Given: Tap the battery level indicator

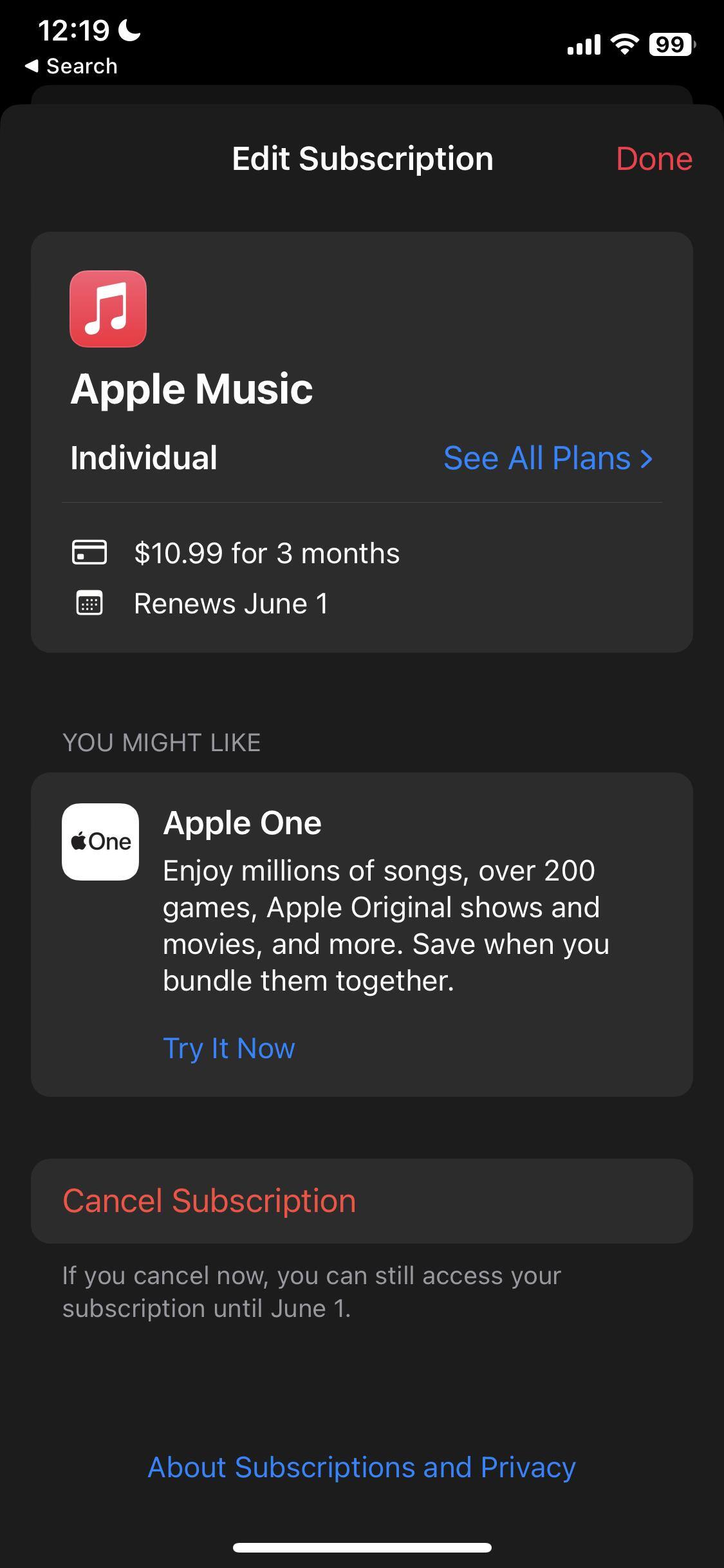Looking at the screenshot, I should 672,44.
